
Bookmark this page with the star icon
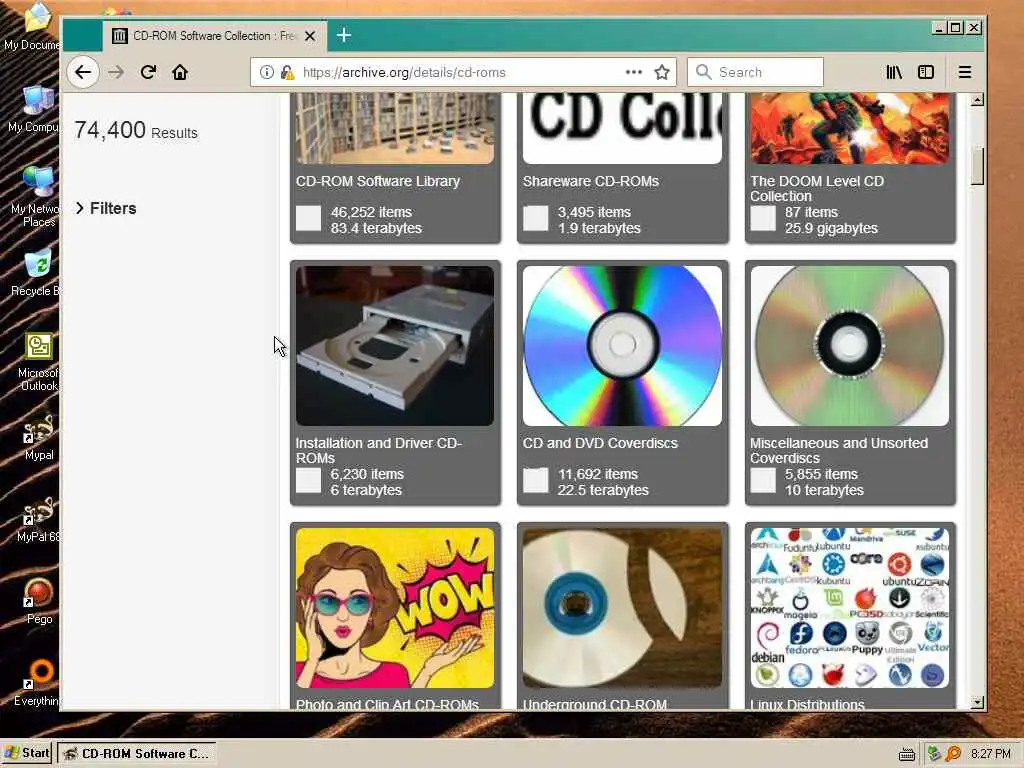point(662,72)
